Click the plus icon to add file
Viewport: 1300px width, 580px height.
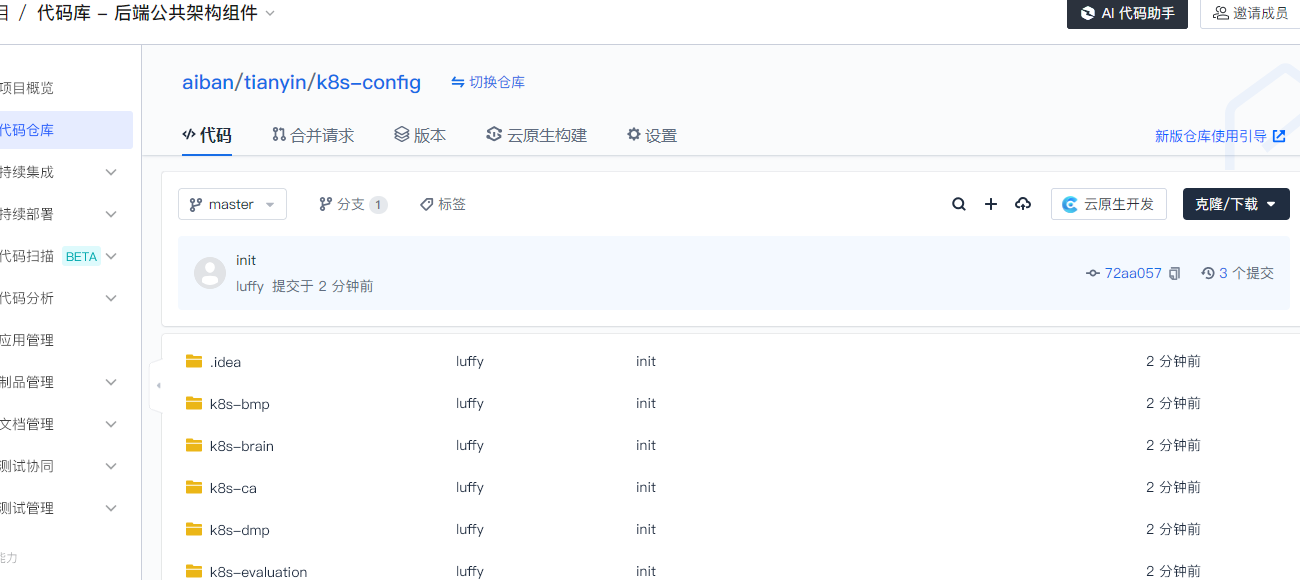click(x=991, y=204)
